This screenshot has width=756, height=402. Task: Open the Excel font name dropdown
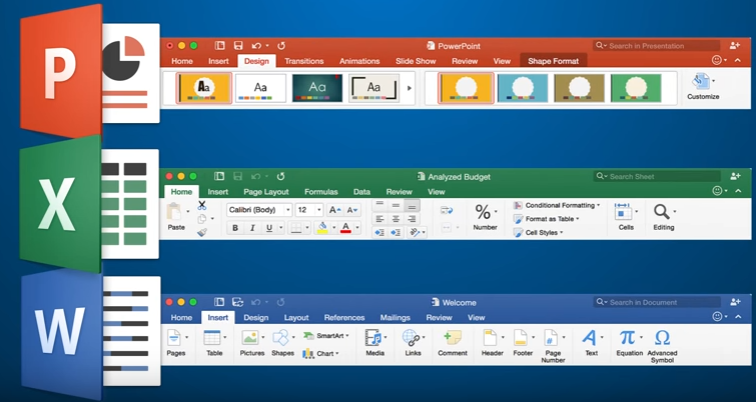pos(288,210)
